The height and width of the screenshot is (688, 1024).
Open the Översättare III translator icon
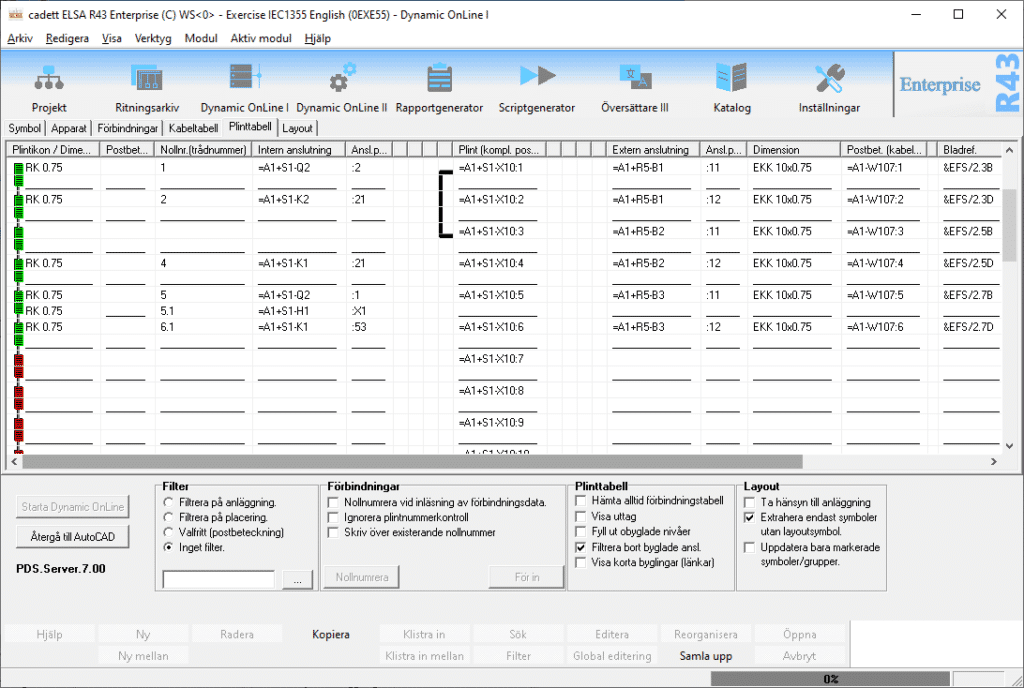pyautogui.click(x=635, y=80)
